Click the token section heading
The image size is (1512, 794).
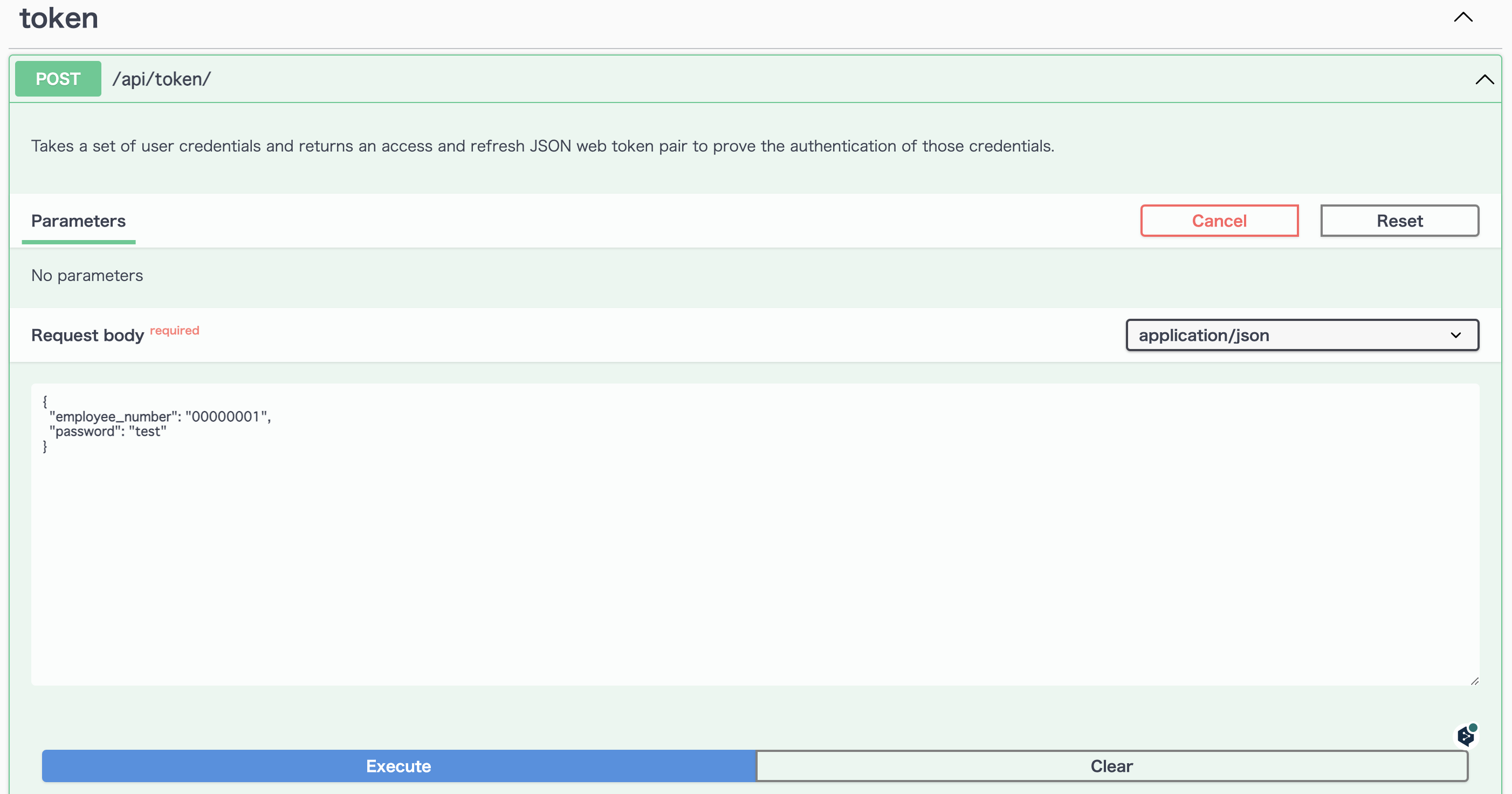(59, 18)
